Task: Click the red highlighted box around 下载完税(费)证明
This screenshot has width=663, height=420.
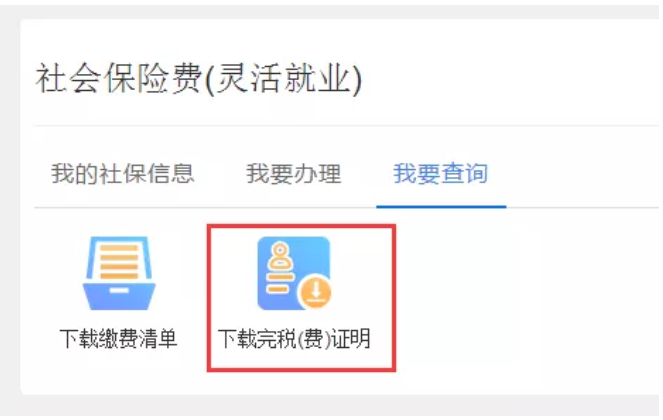Action: point(301,298)
